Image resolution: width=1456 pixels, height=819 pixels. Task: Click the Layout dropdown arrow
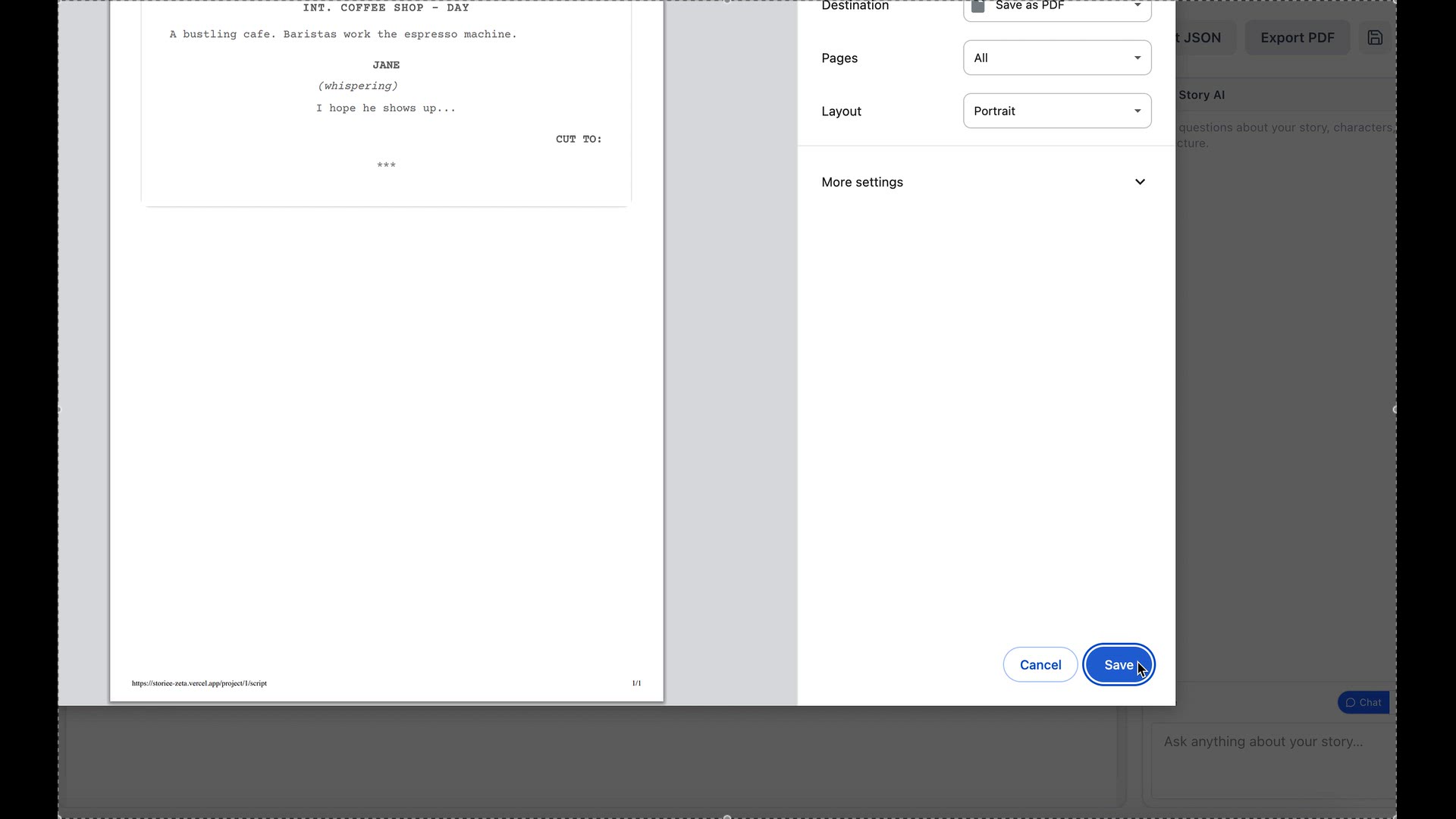click(1137, 111)
